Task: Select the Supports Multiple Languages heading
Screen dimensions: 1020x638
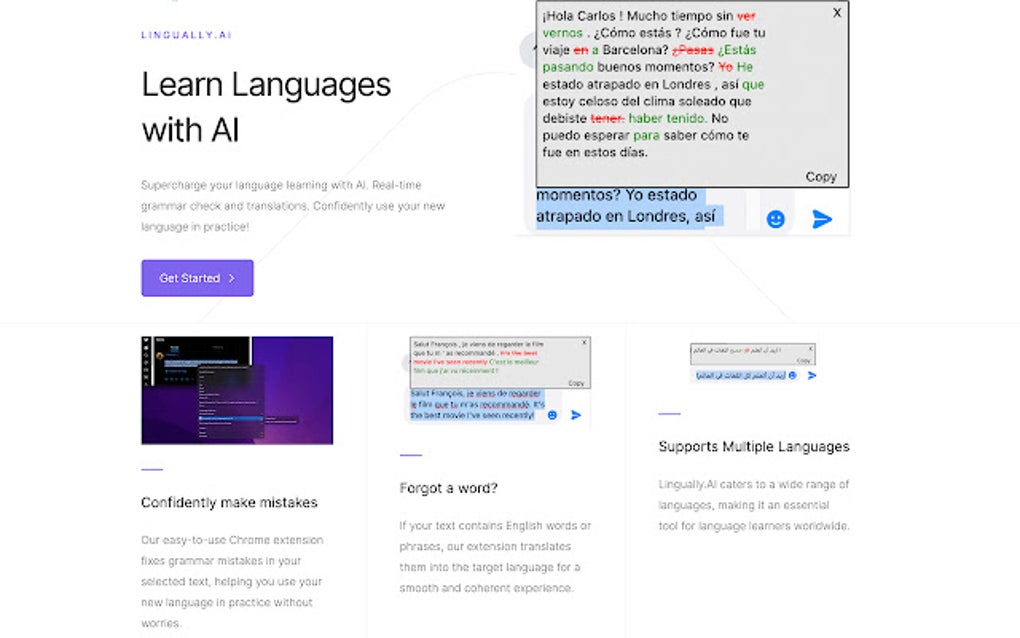Action: click(x=754, y=446)
